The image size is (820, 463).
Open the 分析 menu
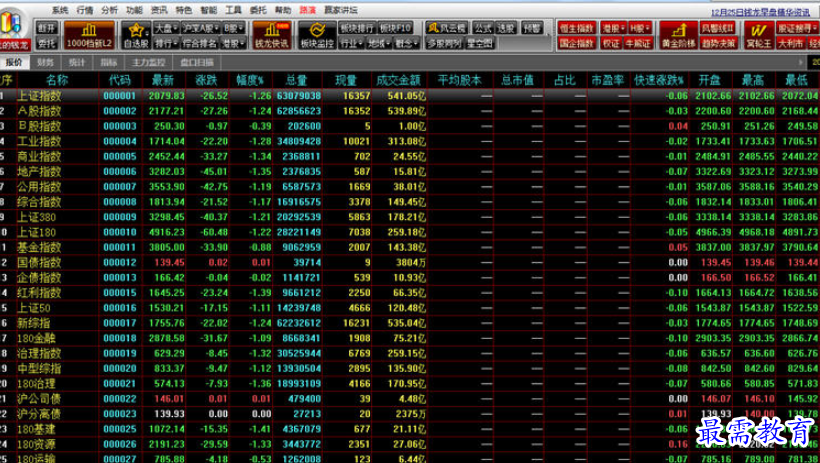click(109, 10)
